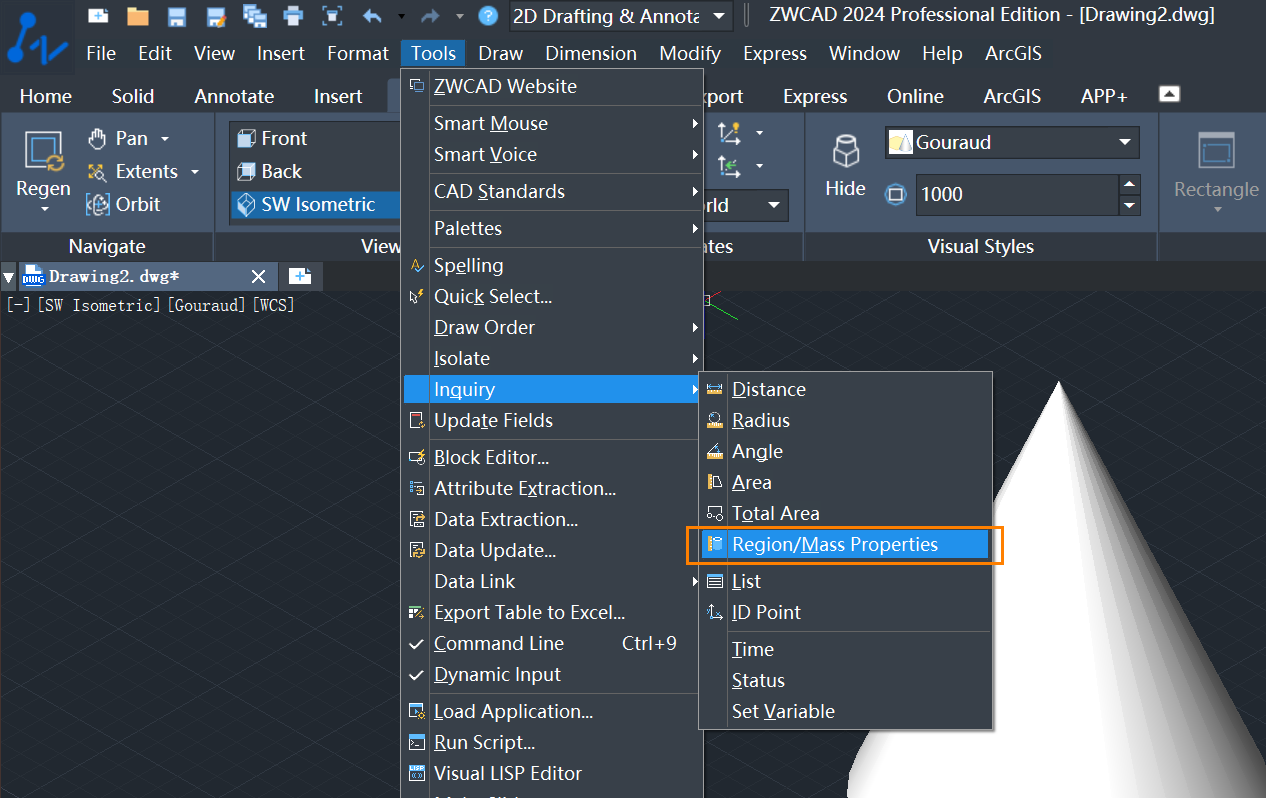Click the [SW Isometric] viewport label
The width and height of the screenshot is (1266, 798).
click(x=98, y=305)
